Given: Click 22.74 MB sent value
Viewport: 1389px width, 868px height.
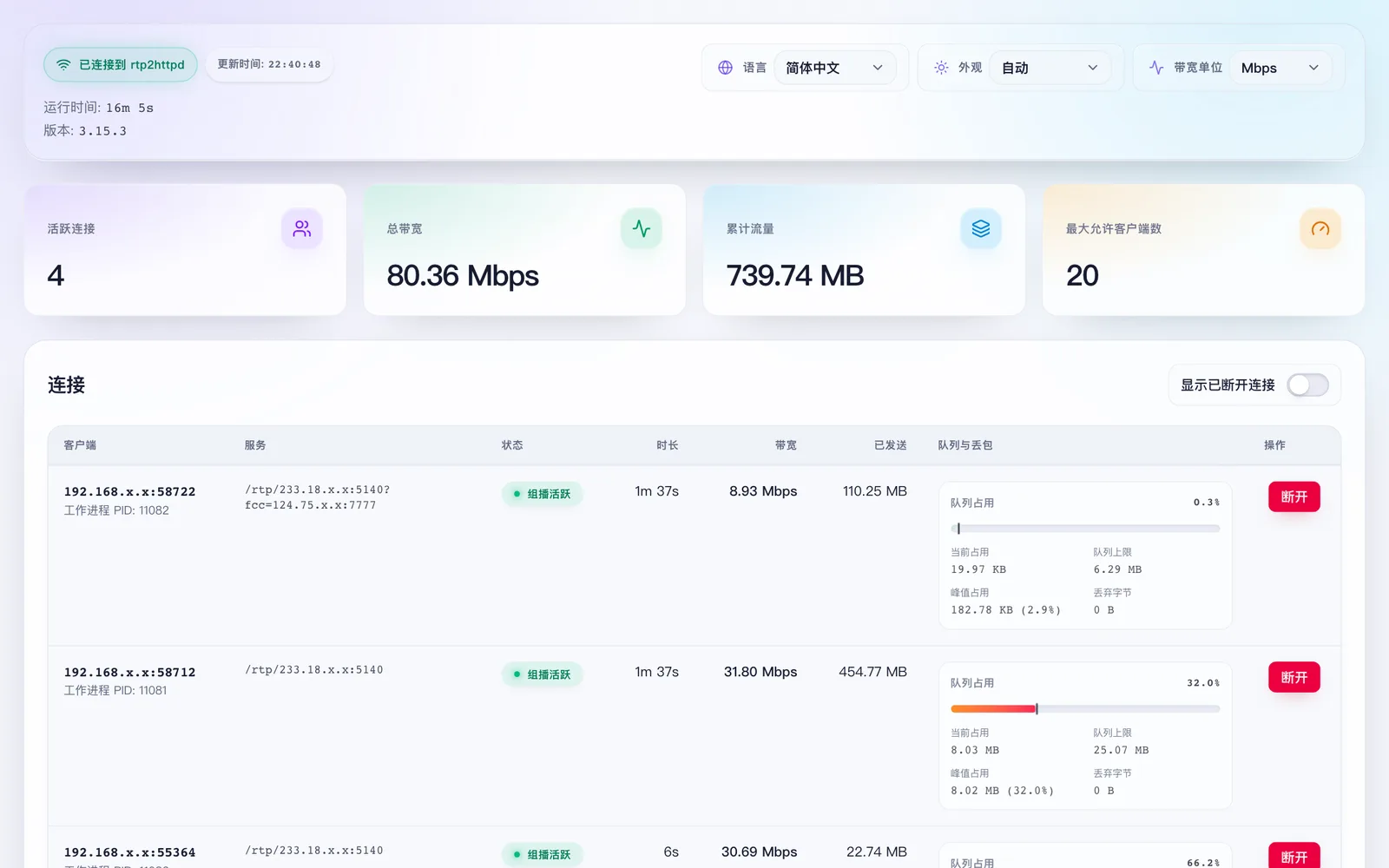Looking at the screenshot, I should [877, 852].
